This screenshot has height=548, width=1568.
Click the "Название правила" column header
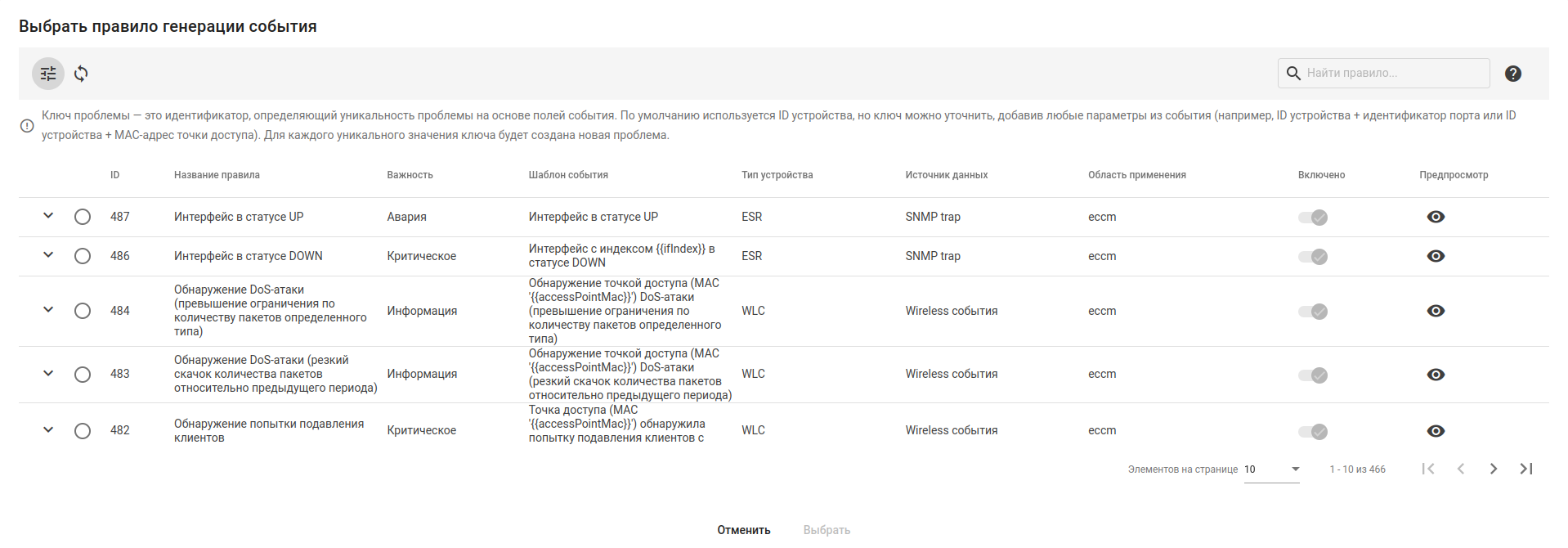(x=217, y=175)
